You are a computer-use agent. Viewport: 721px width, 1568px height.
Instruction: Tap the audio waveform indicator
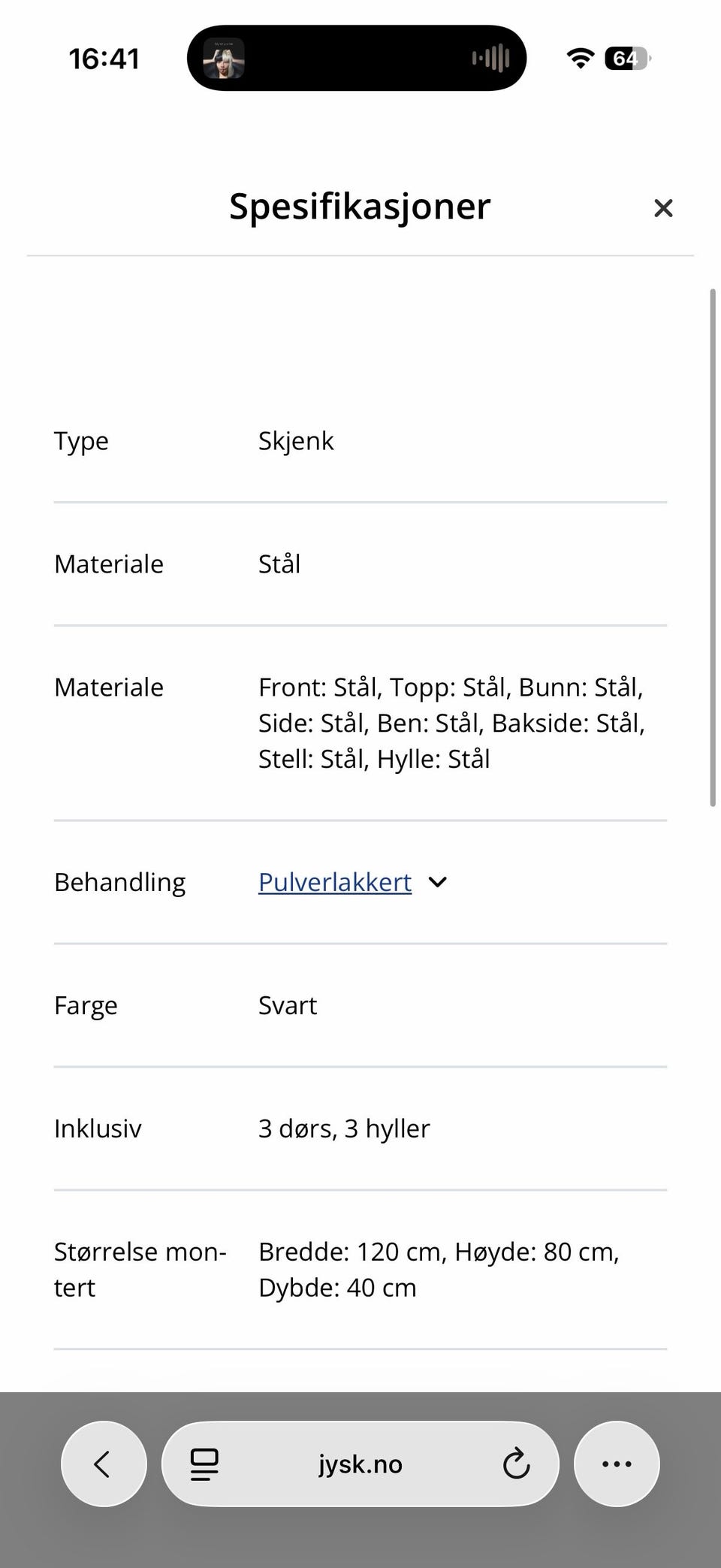[x=491, y=59]
